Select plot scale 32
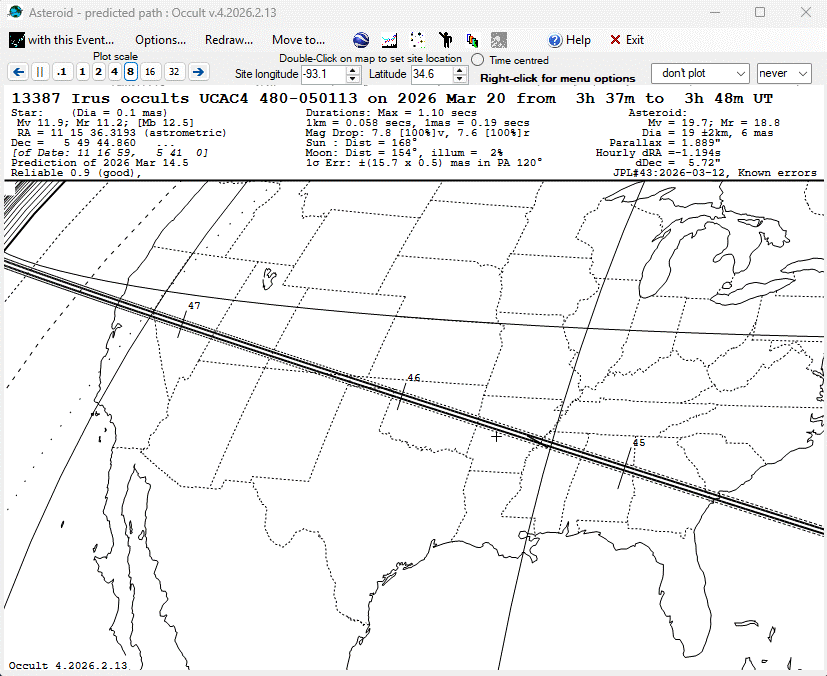Viewport: 827px width, 676px height. [173, 72]
